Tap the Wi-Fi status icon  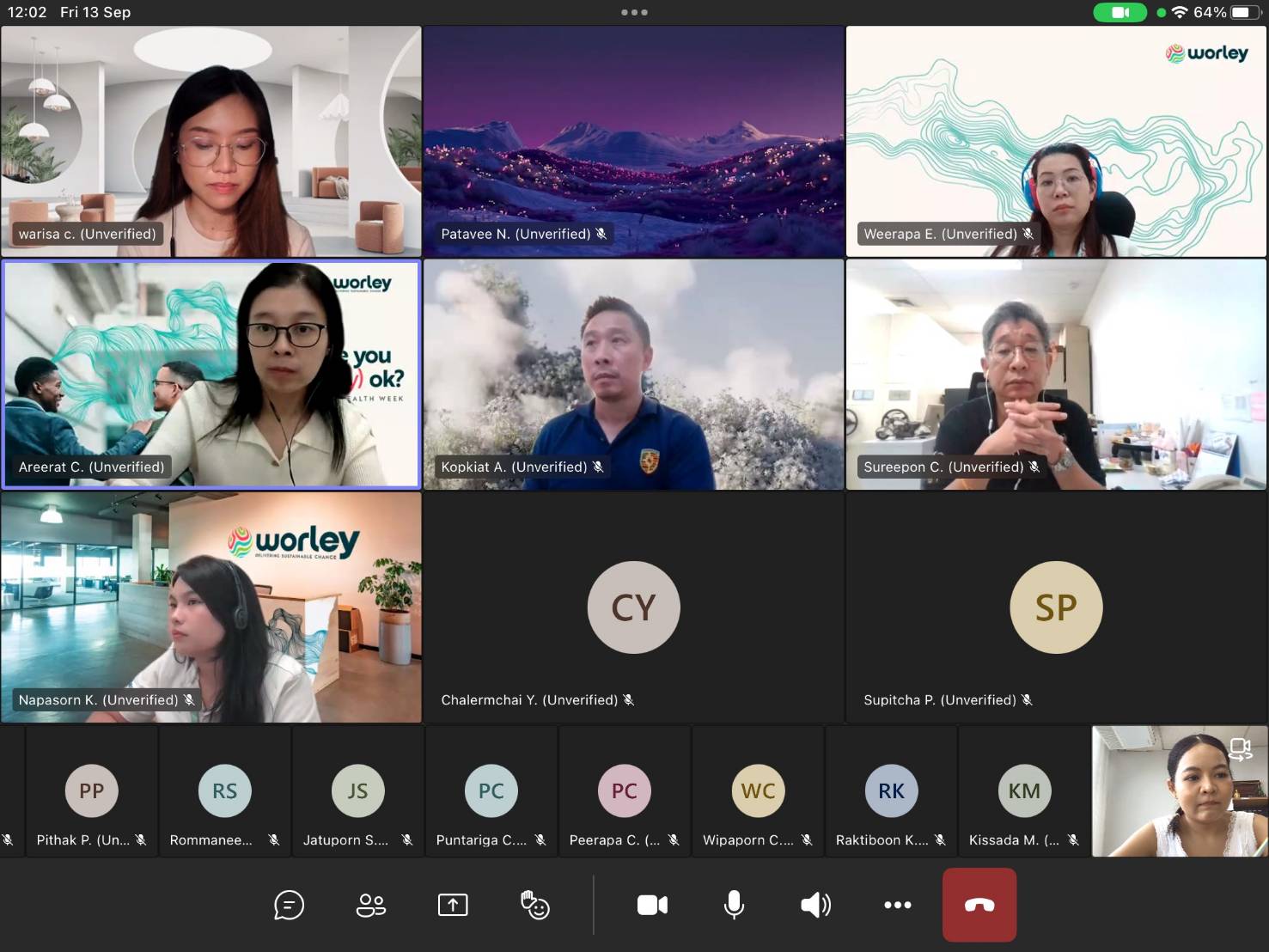(x=1180, y=12)
